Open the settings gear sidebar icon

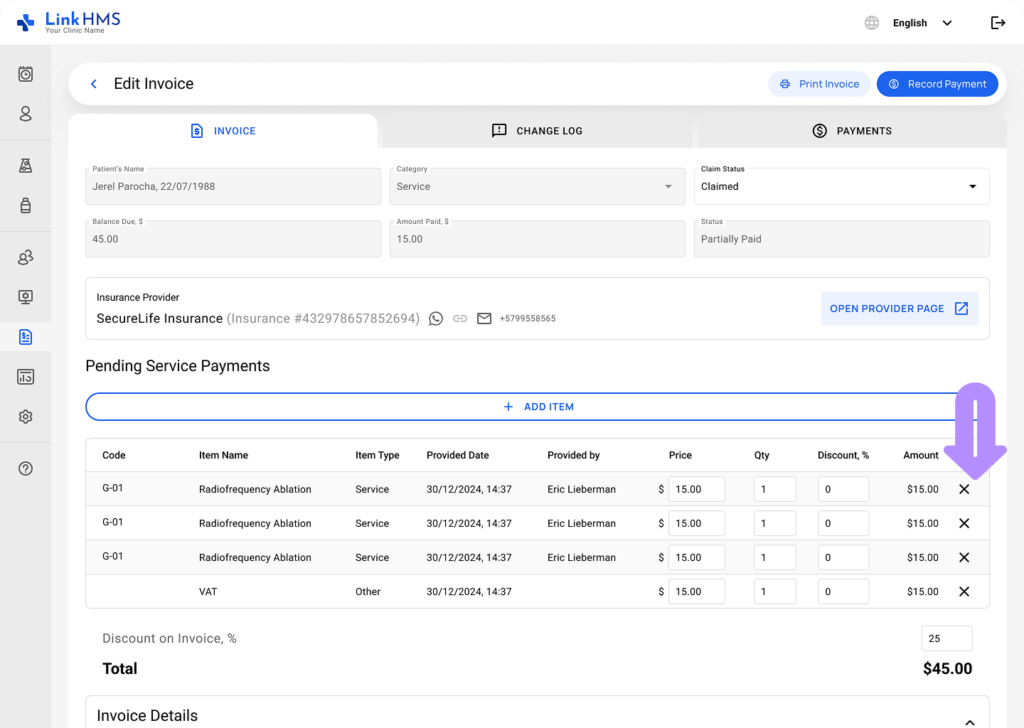(25, 417)
